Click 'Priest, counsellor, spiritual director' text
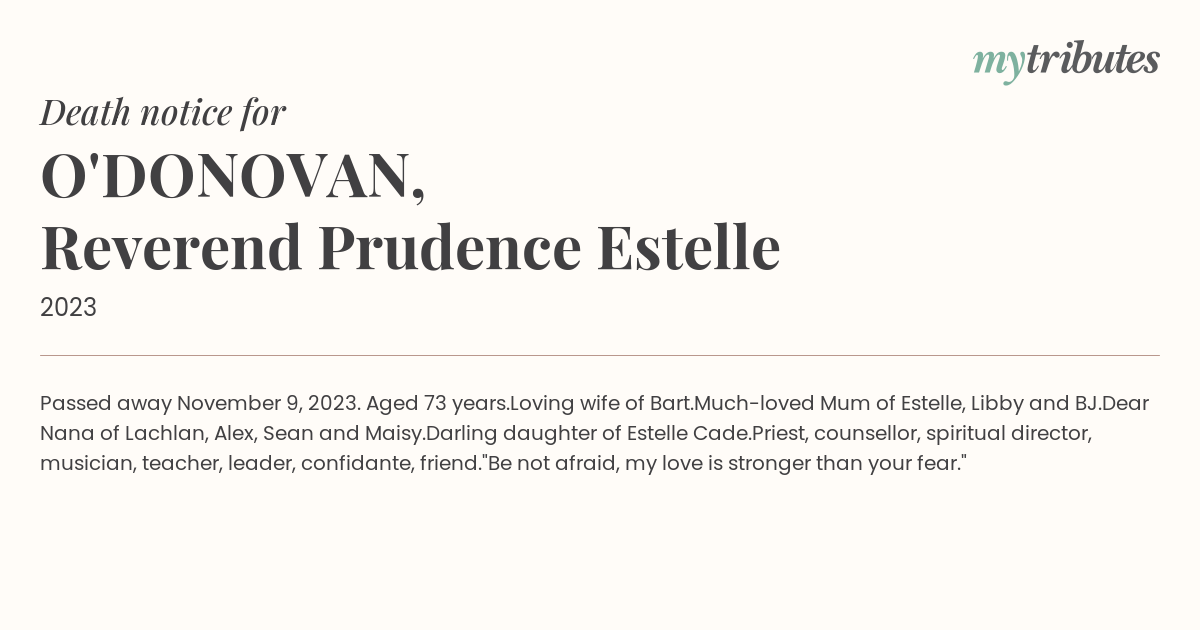This screenshot has height=630, width=1200. [921, 434]
